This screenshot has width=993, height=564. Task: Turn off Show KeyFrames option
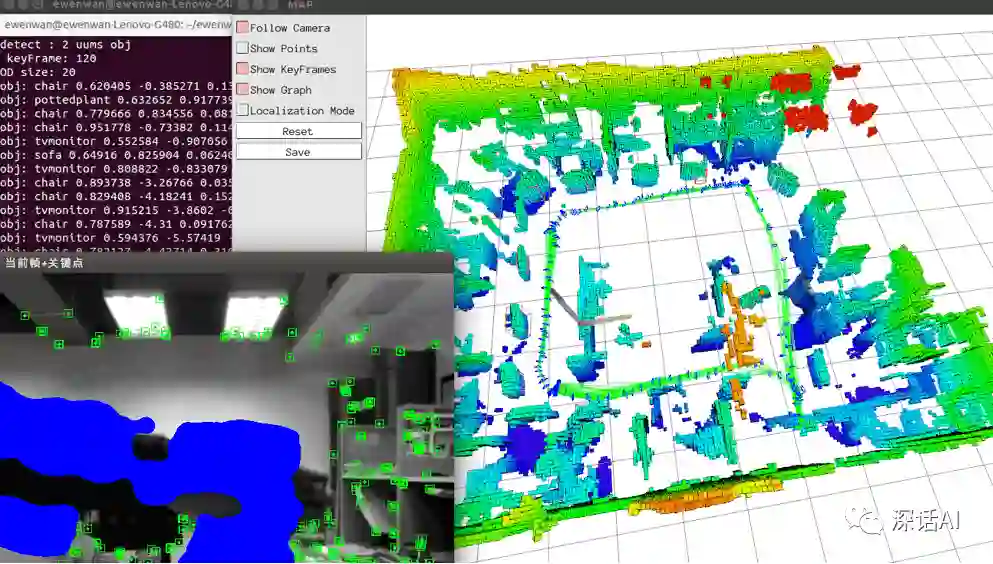(243, 69)
